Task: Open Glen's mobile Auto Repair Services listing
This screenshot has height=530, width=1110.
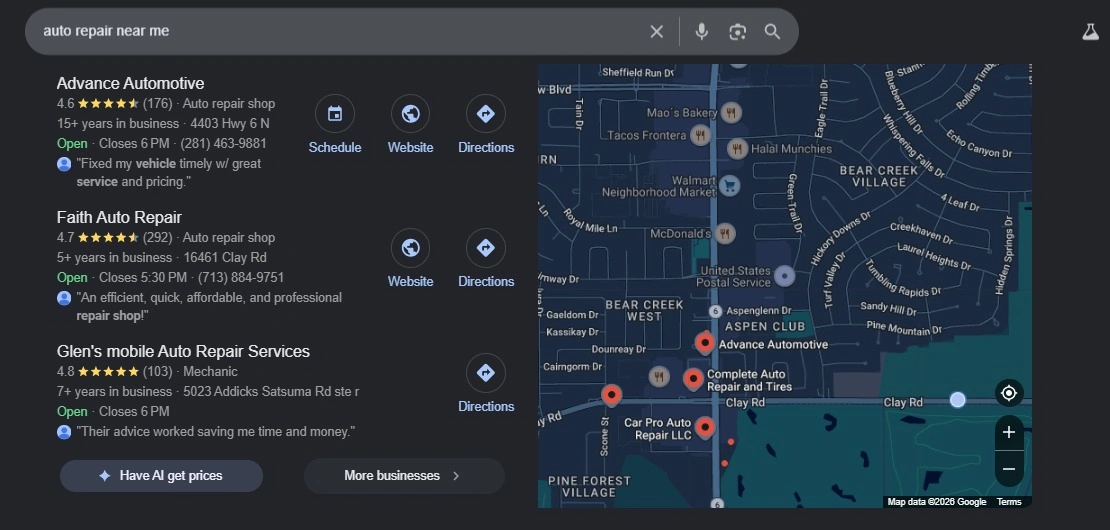Action: pos(183,351)
